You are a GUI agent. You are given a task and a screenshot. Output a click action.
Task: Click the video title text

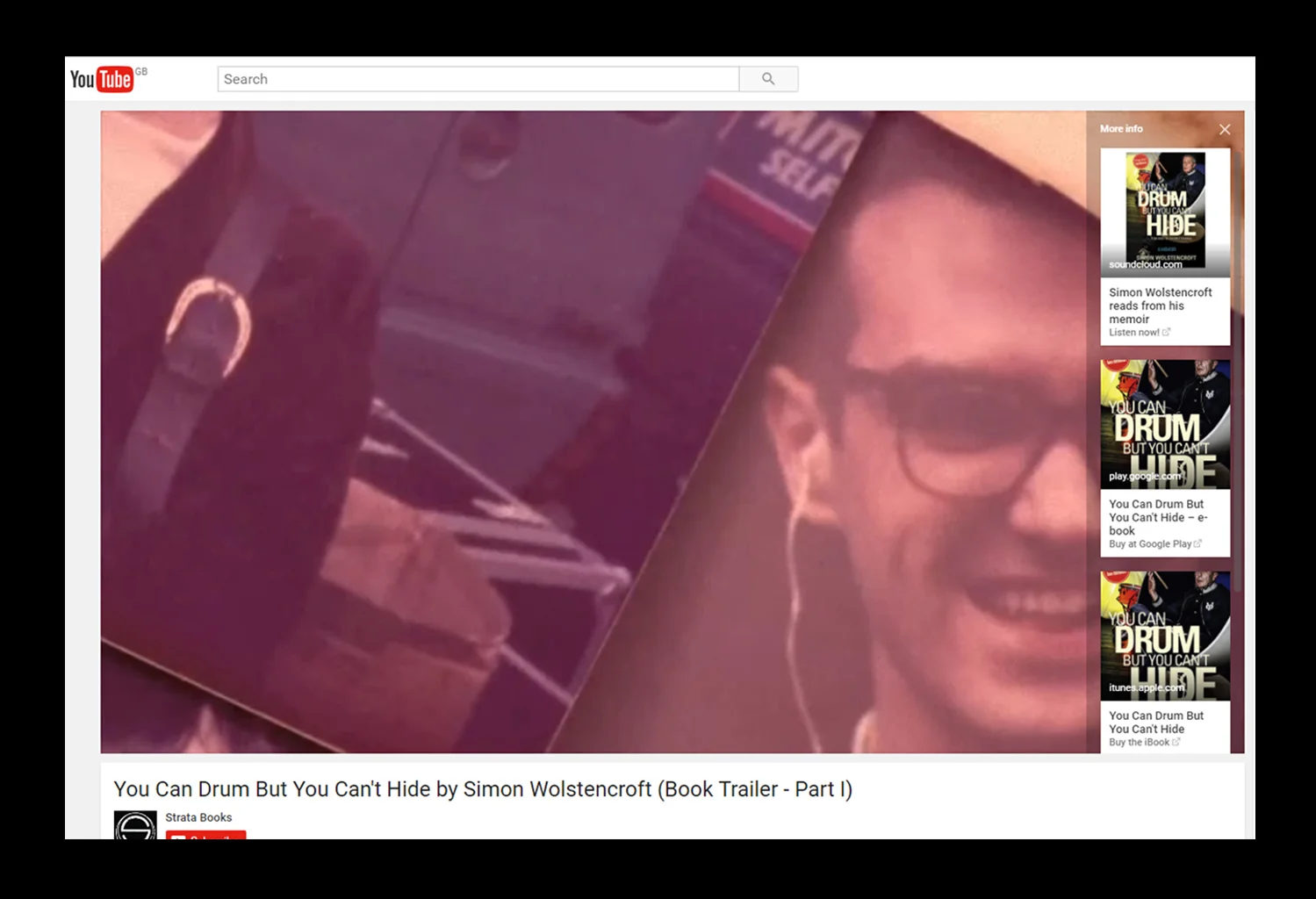coord(483,789)
